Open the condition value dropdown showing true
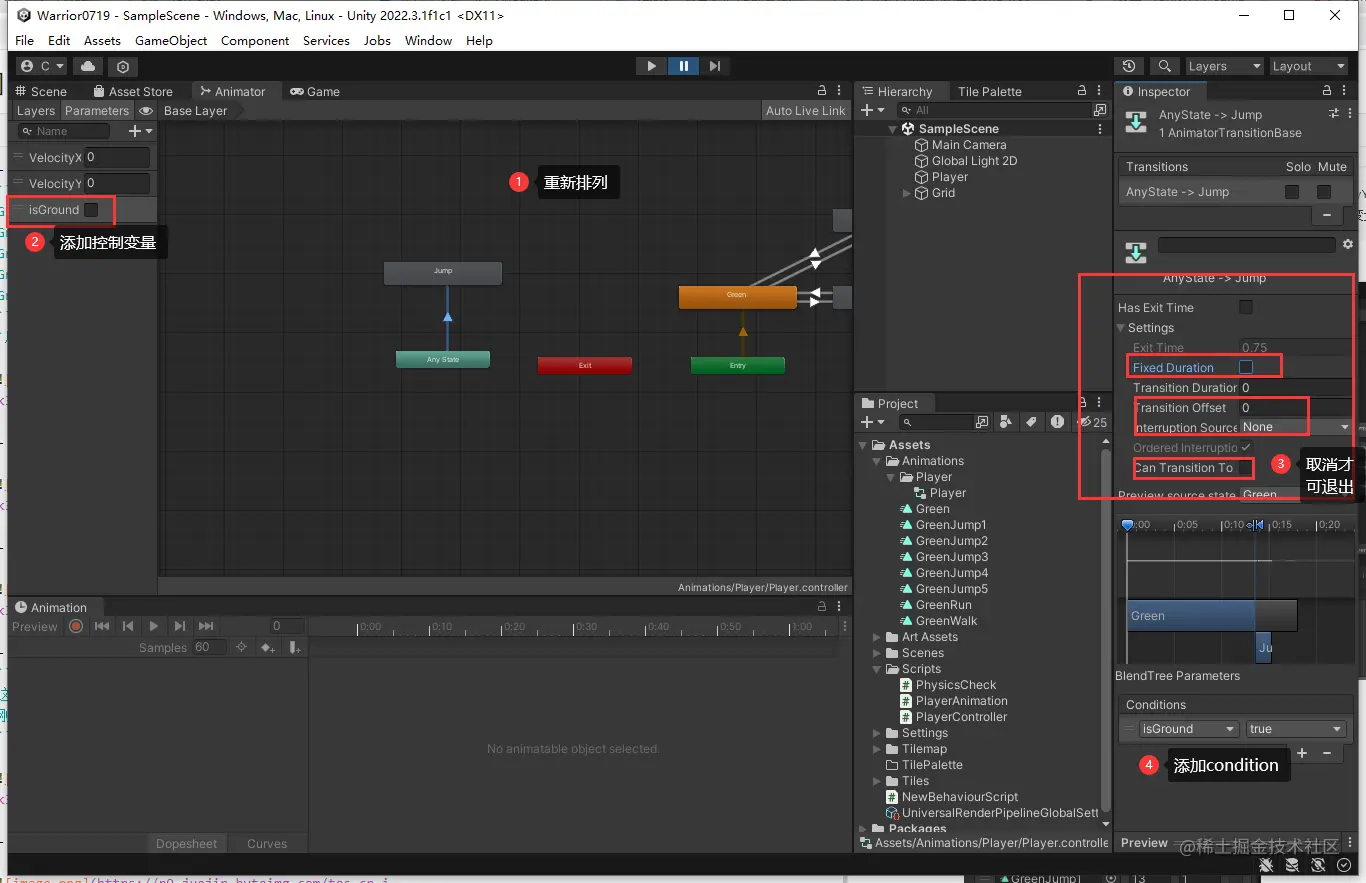The width and height of the screenshot is (1366, 883). (1296, 729)
